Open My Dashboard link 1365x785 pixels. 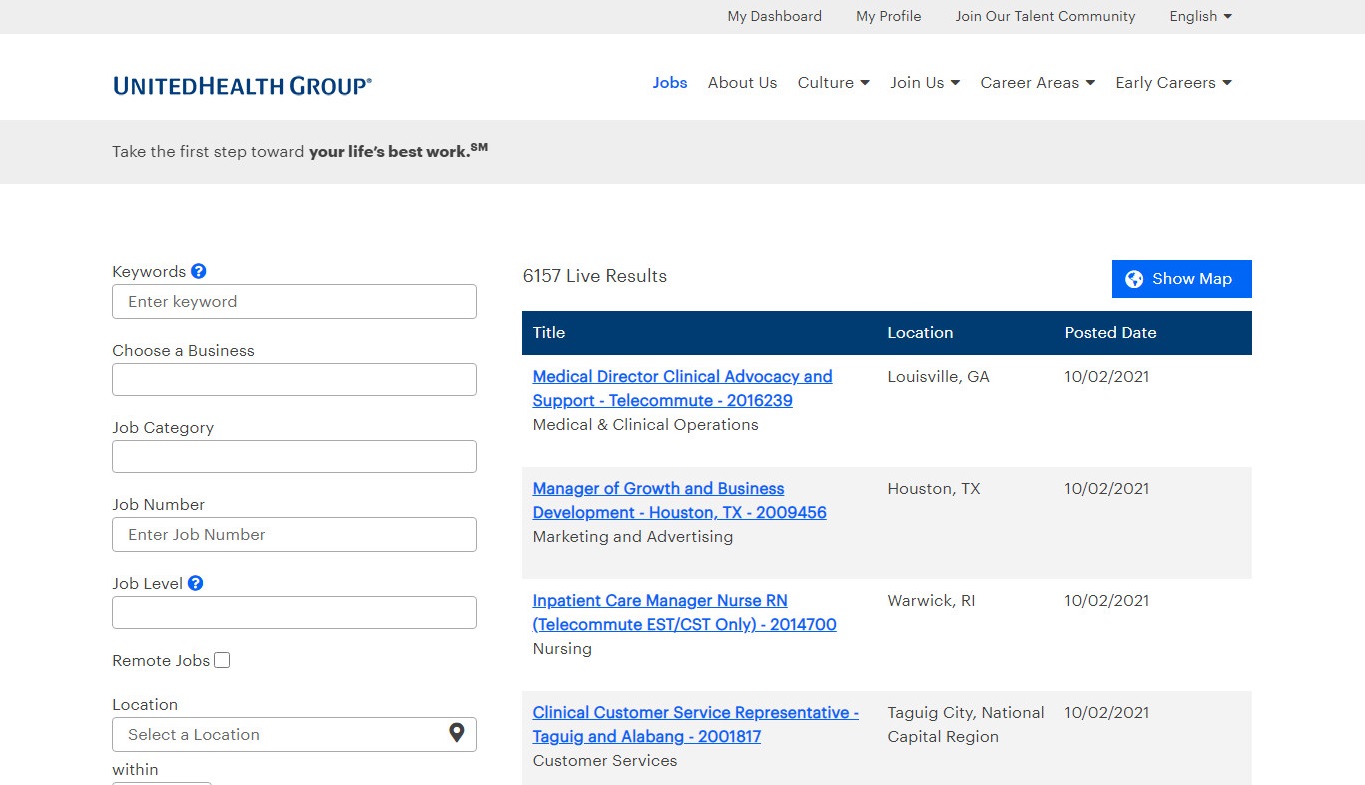pyautogui.click(x=774, y=16)
